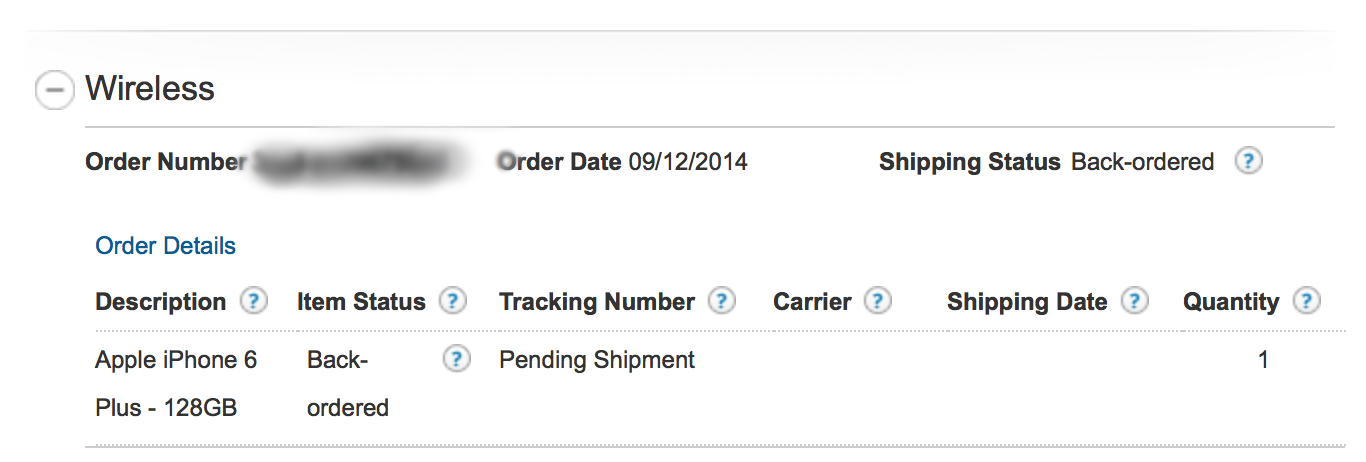View help for Shipping Date column
Viewport: 1366px width, 462px height.
(1134, 301)
